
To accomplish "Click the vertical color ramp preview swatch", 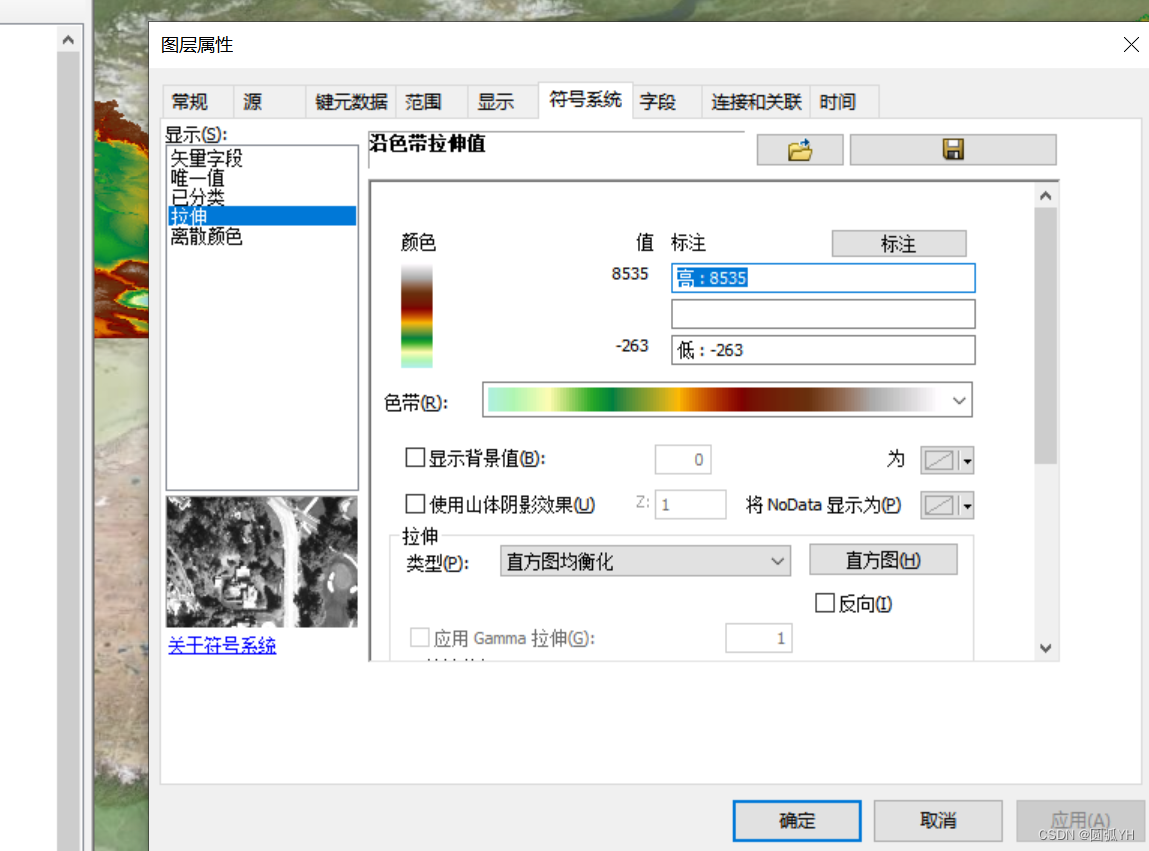I will (x=416, y=316).
